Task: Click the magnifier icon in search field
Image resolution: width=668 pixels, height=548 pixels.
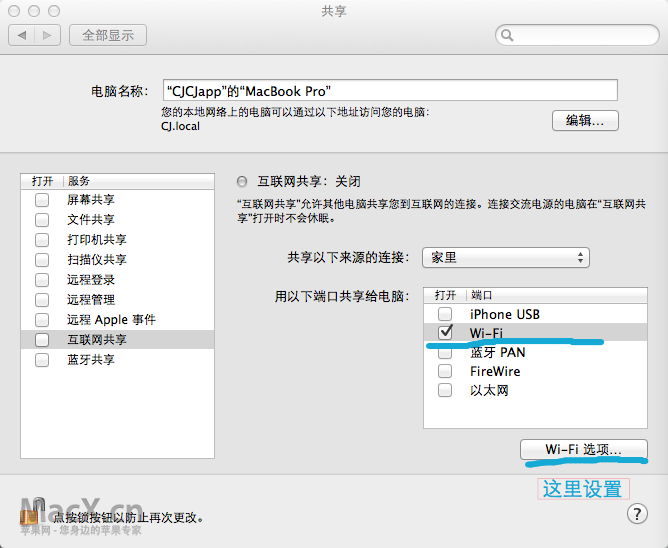Action: [x=507, y=35]
